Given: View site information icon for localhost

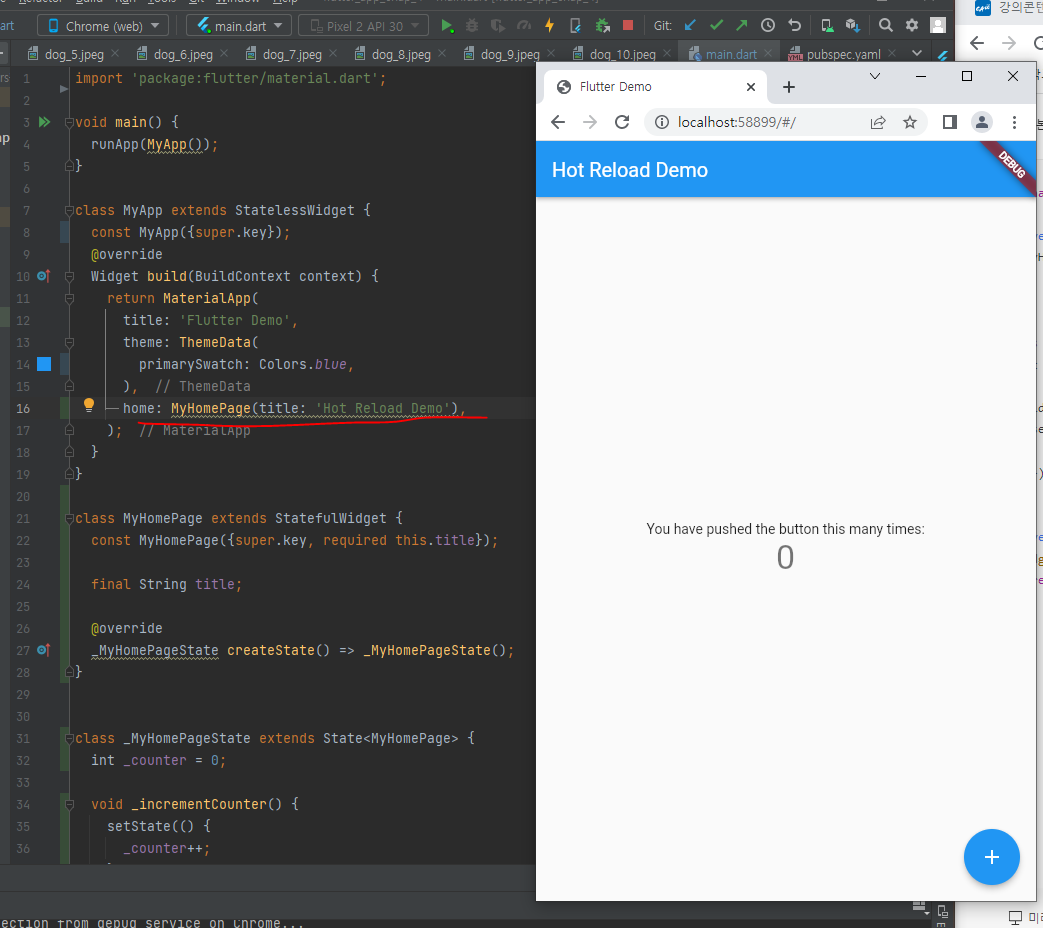Looking at the screenshot, I should [661, 122].
